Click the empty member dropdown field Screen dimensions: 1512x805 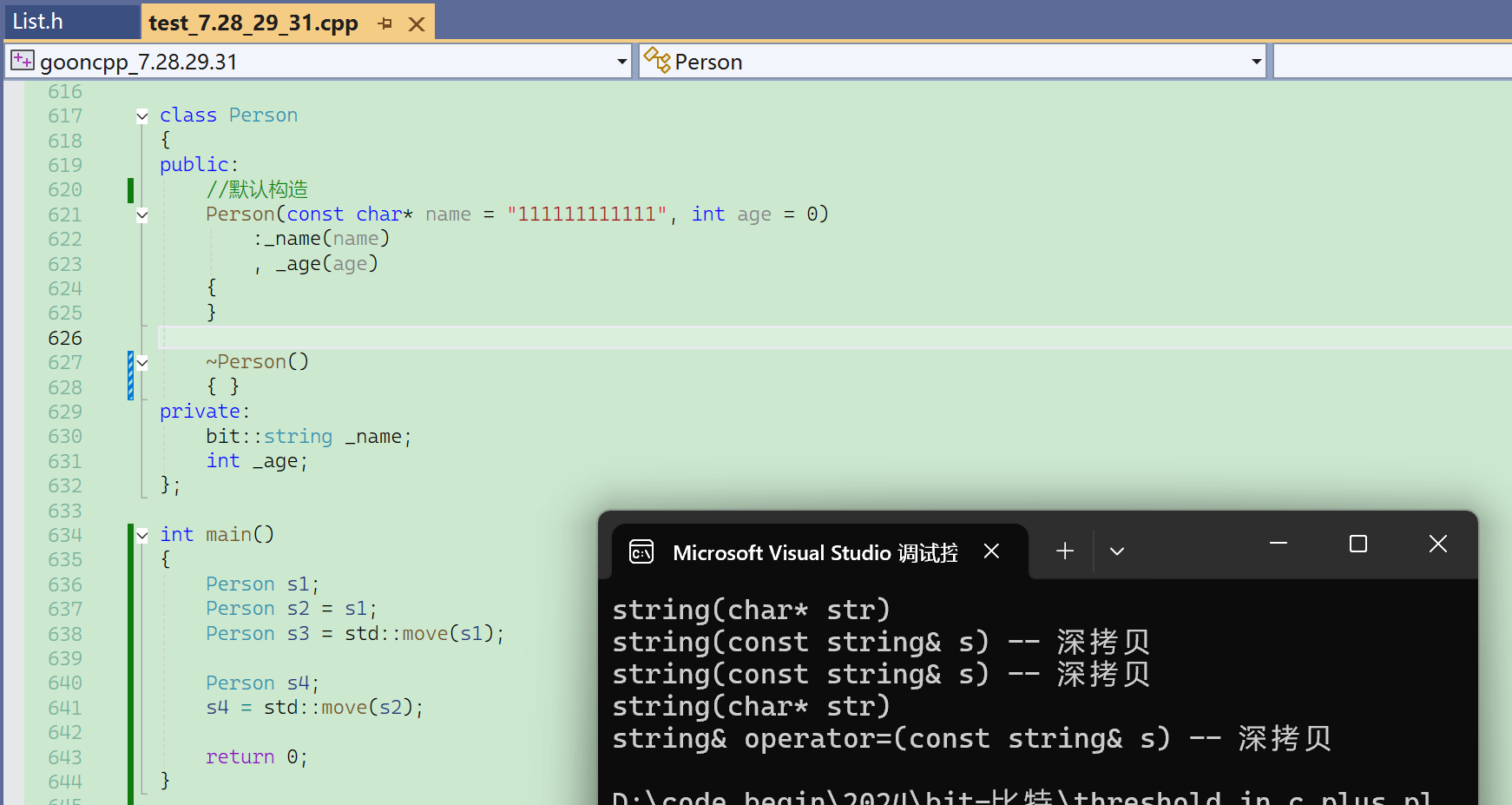(1392, 62)
